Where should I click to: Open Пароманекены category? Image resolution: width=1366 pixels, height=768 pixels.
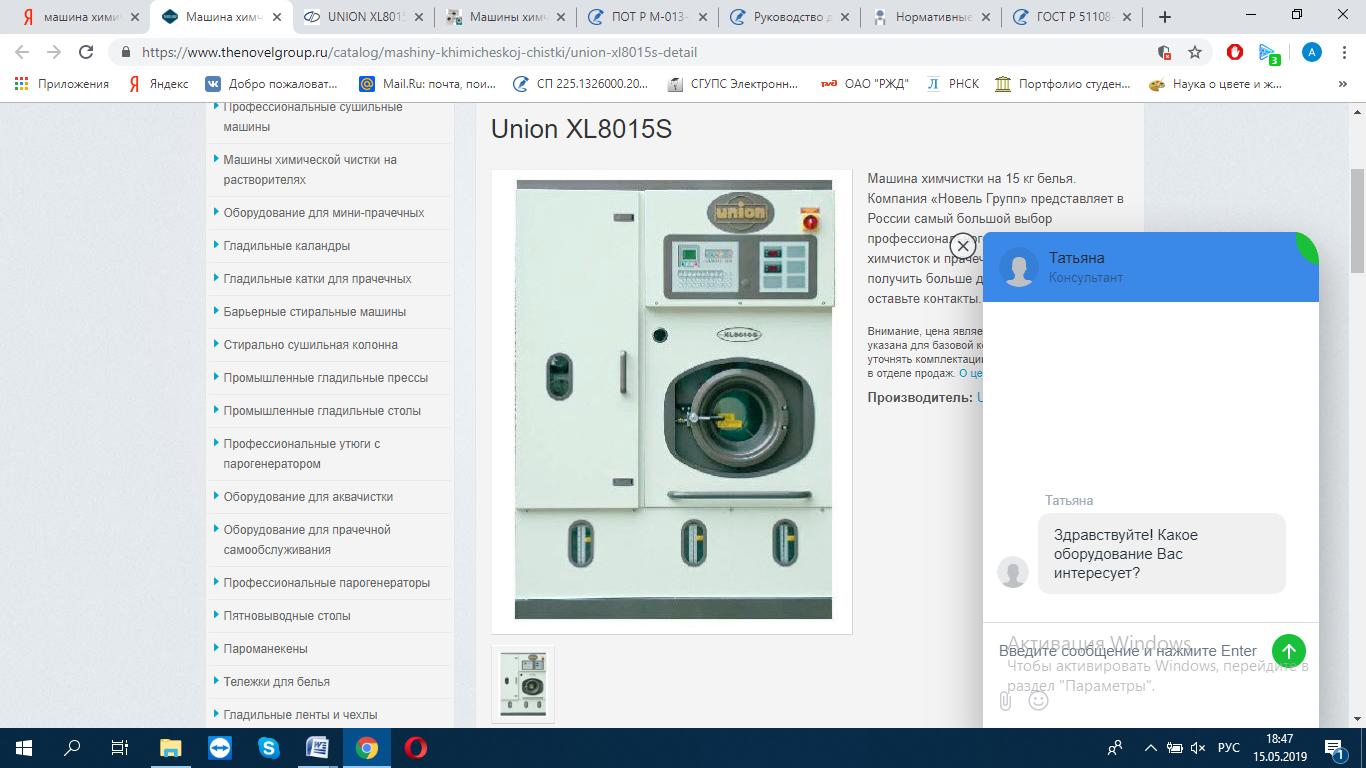click(x=265, y=649)
